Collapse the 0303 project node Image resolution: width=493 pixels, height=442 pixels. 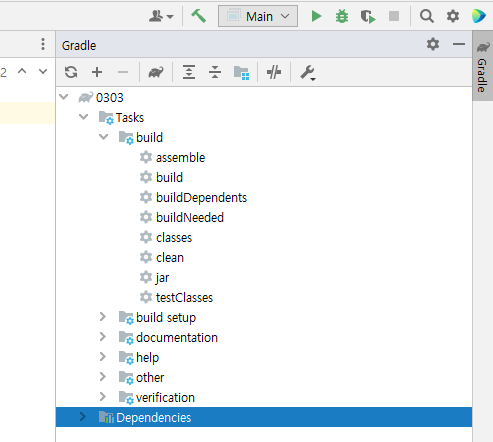click(x=63, y=97)
